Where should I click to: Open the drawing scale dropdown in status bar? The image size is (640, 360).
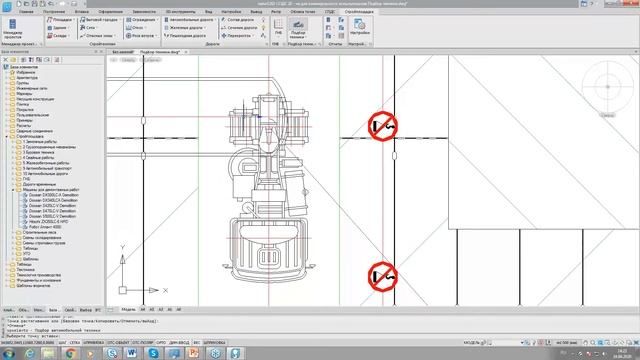point(567,343)
